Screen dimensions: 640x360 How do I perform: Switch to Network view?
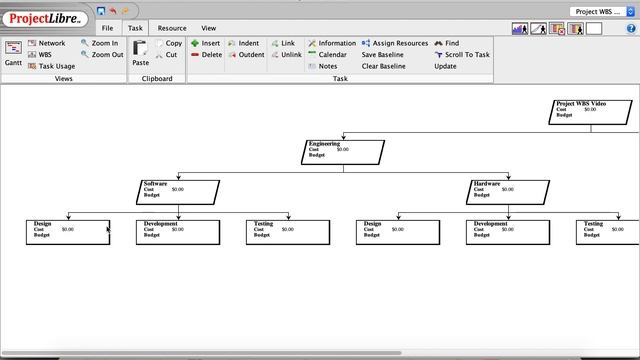pos(47,43)
